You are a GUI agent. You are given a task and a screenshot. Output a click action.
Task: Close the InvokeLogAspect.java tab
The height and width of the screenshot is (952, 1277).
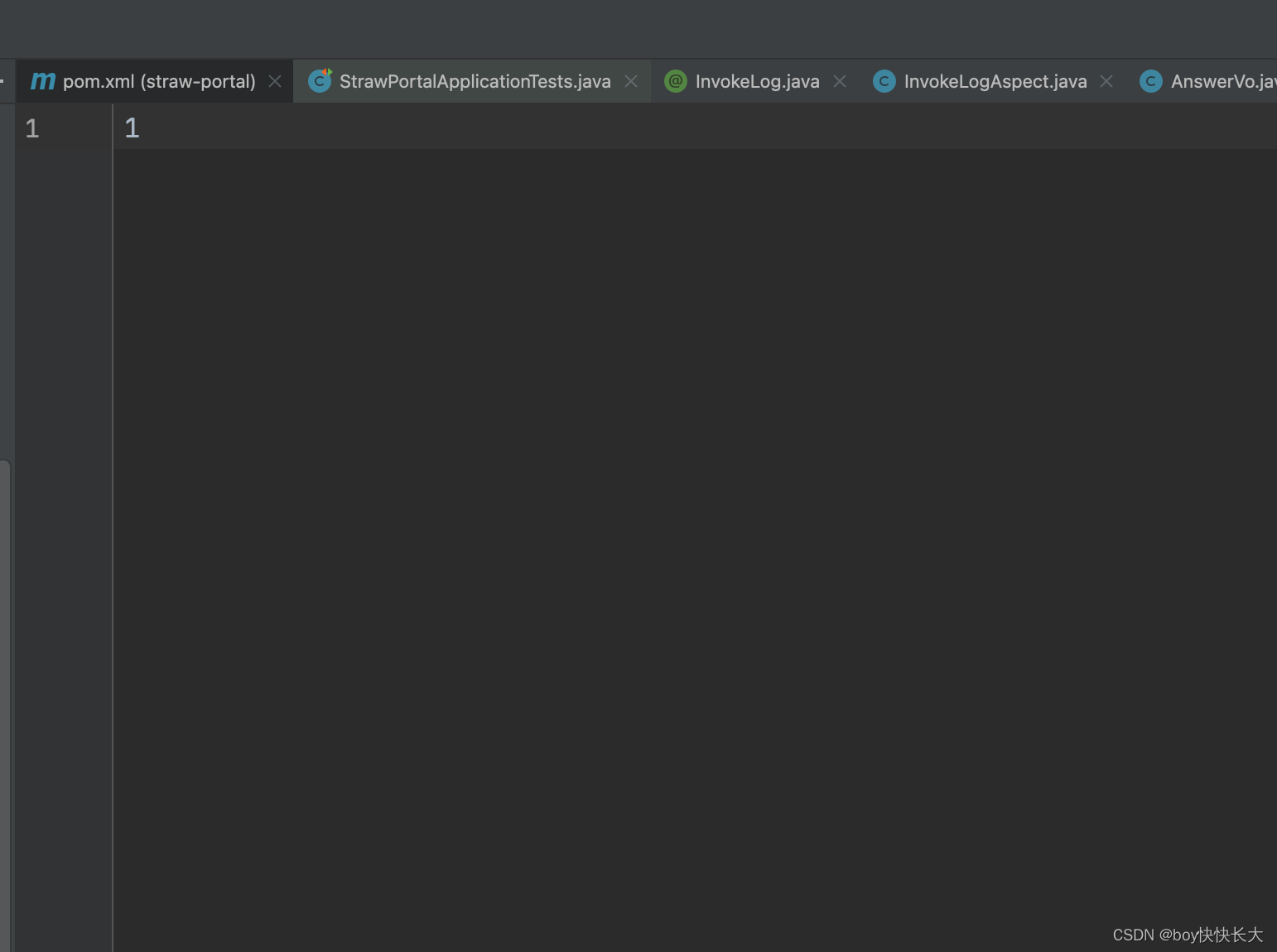pos(1106,81)
